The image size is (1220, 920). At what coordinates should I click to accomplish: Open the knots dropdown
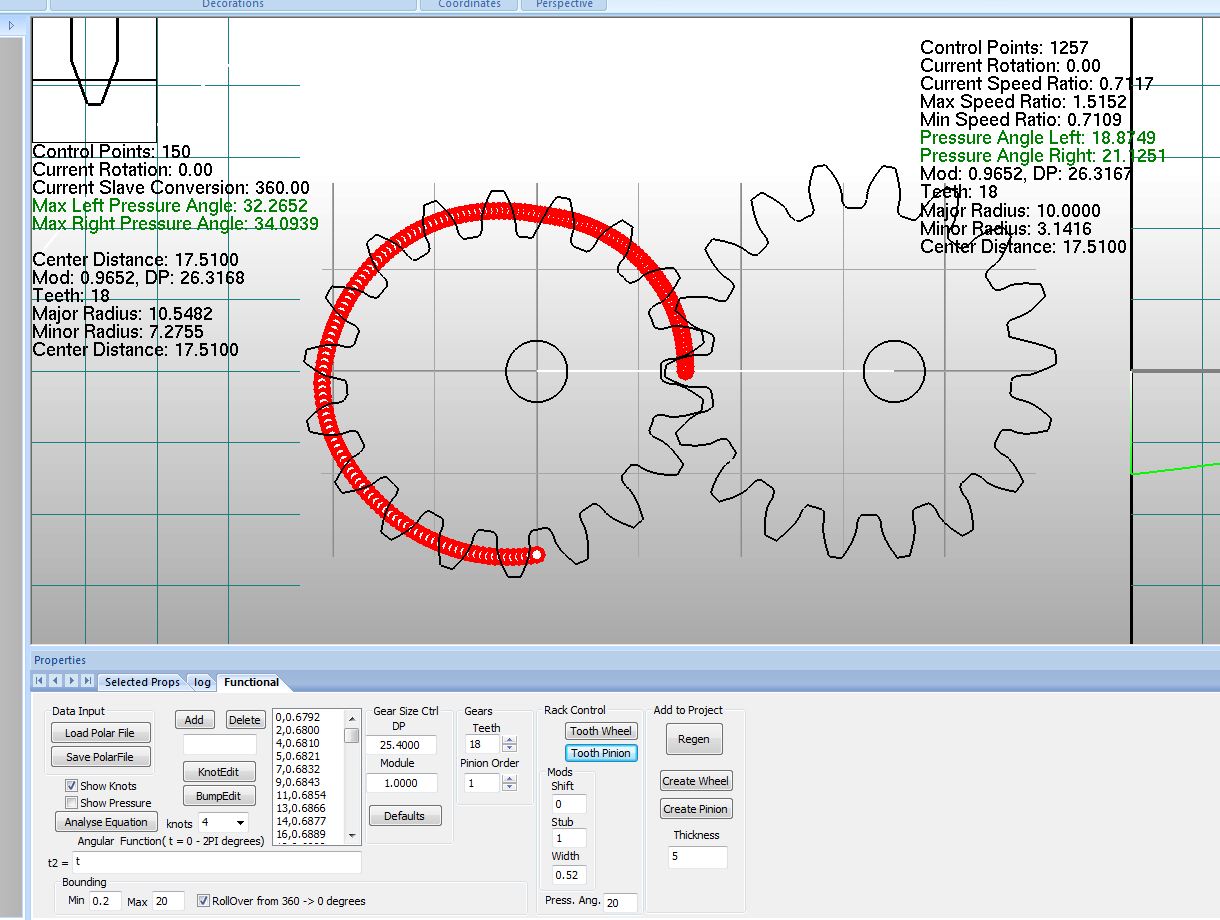pos(240,823)
